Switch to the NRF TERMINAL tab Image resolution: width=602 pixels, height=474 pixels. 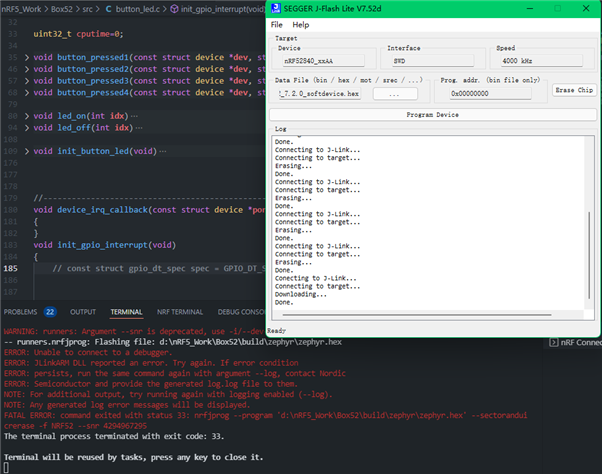180,312
